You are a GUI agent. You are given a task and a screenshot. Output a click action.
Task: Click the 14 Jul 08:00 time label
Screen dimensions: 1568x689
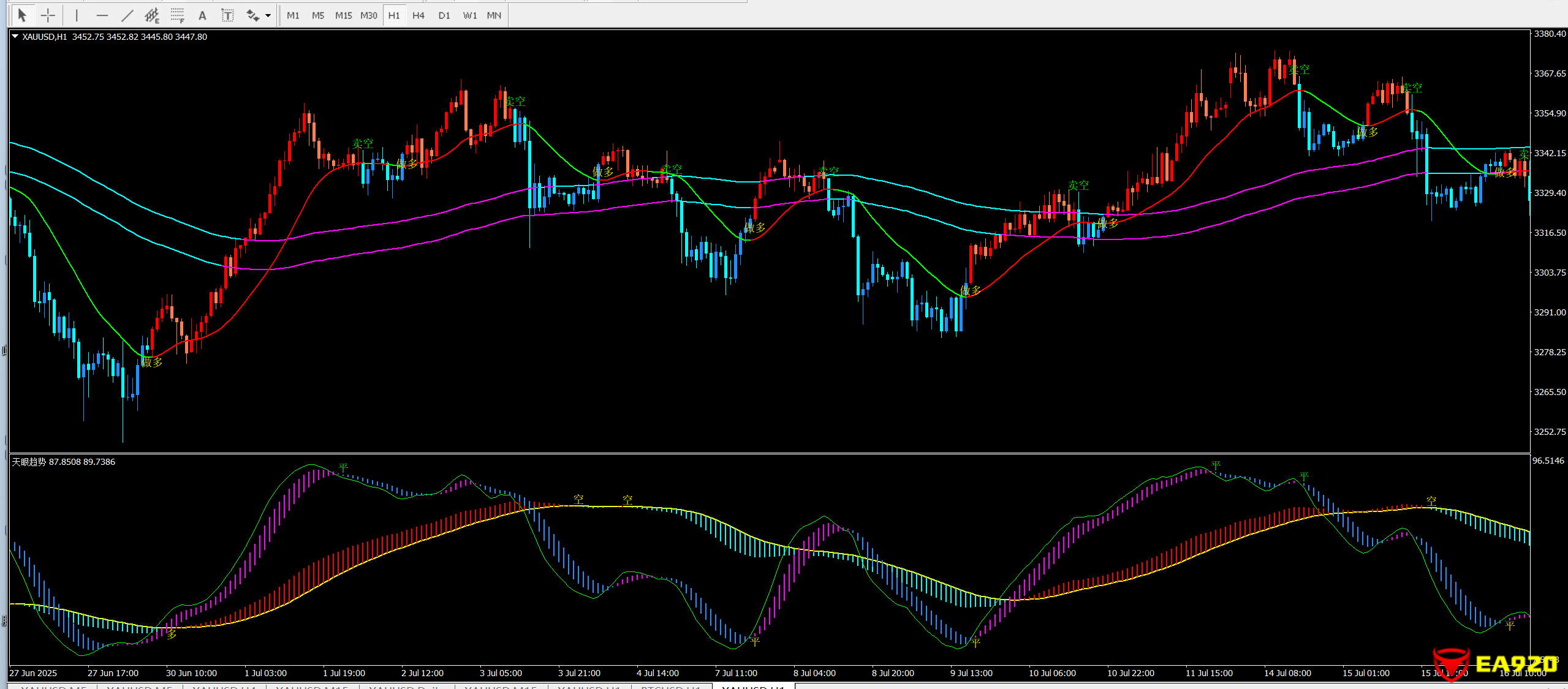pyautogui.click(x=1288, y=673)
